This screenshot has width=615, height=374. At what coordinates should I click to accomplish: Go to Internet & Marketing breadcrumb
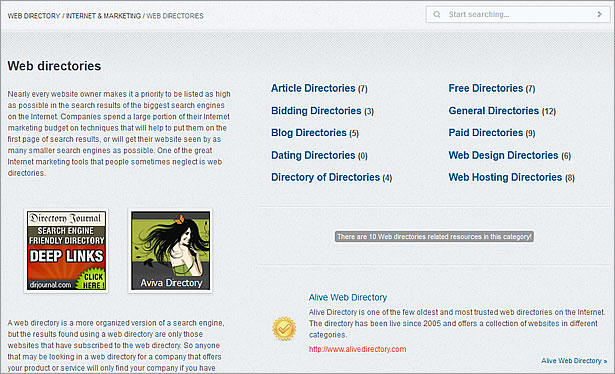coord(103,16)
